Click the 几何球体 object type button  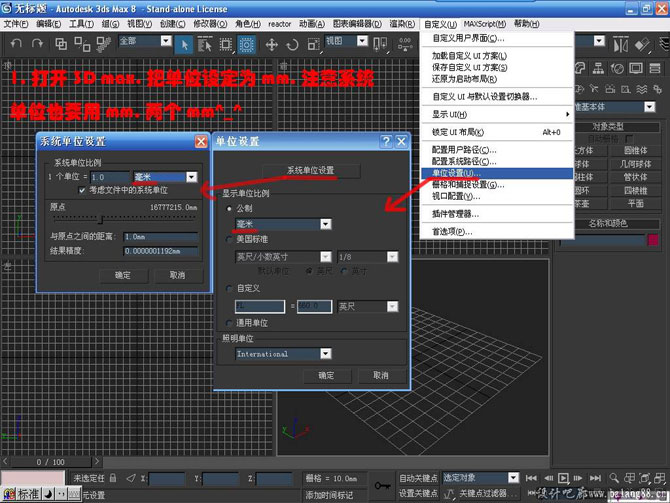pyautogui.click(x=635, y=164)
